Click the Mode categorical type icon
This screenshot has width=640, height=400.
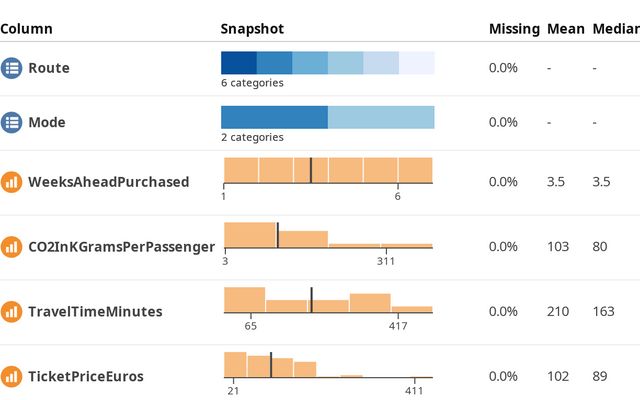click(x=11, y=122)
